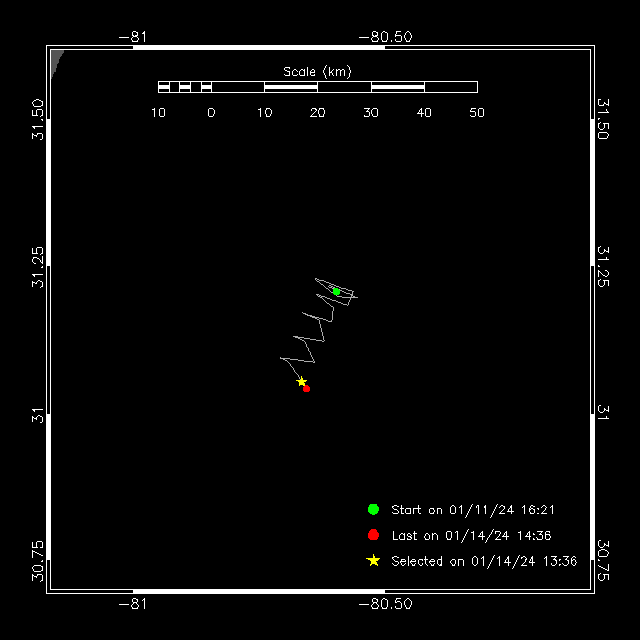Viewport: 640px width, 640px height.
Task: Click 'Start on 01/11/24 16:21' legend text
Action: pos(473,510)
